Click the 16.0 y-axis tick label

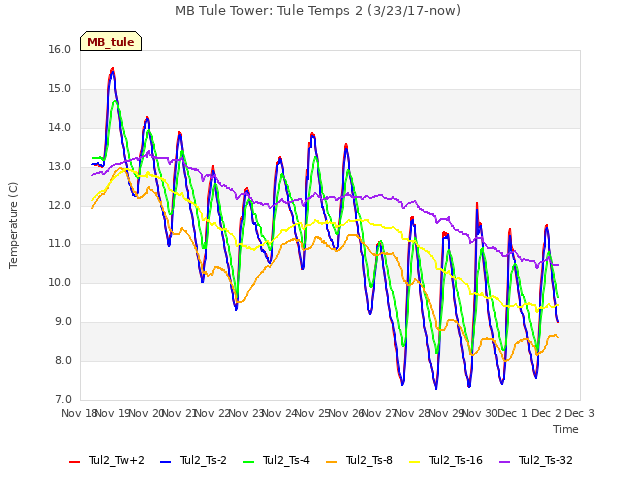pyautogui.click(x=60, y=49)
